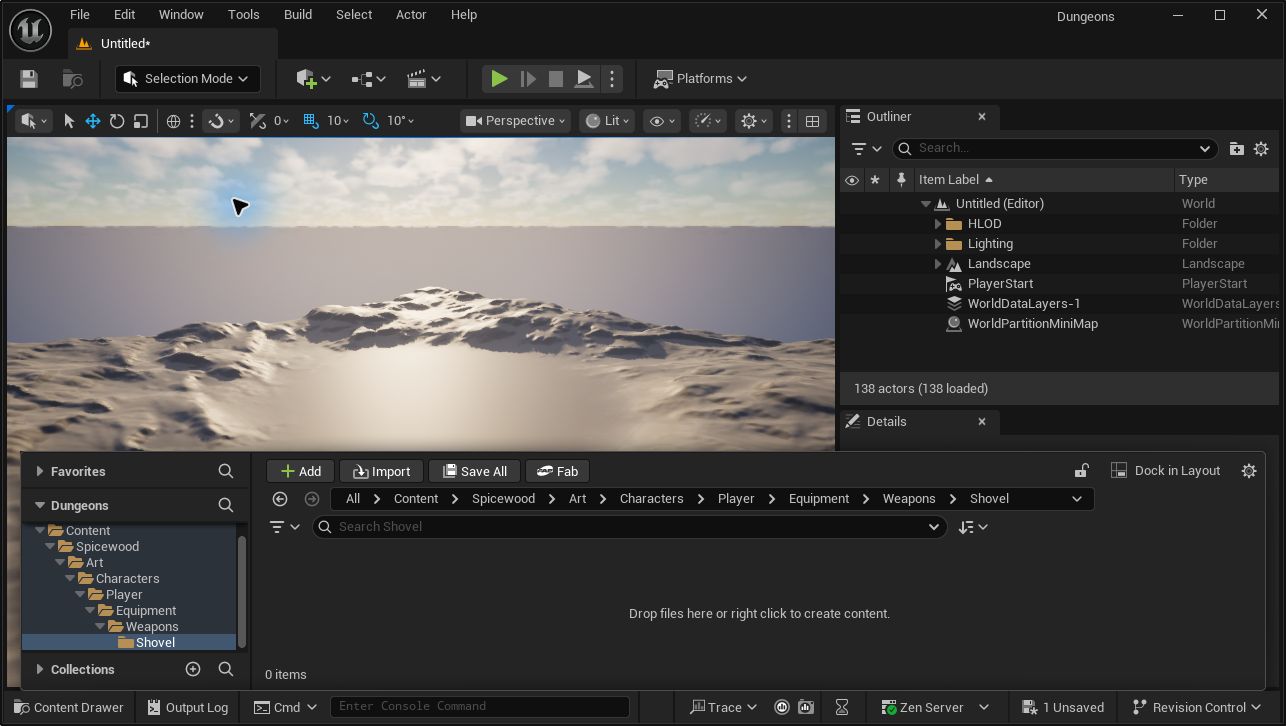Viewport: 1286px width, 726px height.
Task: Click the Fab button
Action: pyautogui.click(x=558, y=471)
